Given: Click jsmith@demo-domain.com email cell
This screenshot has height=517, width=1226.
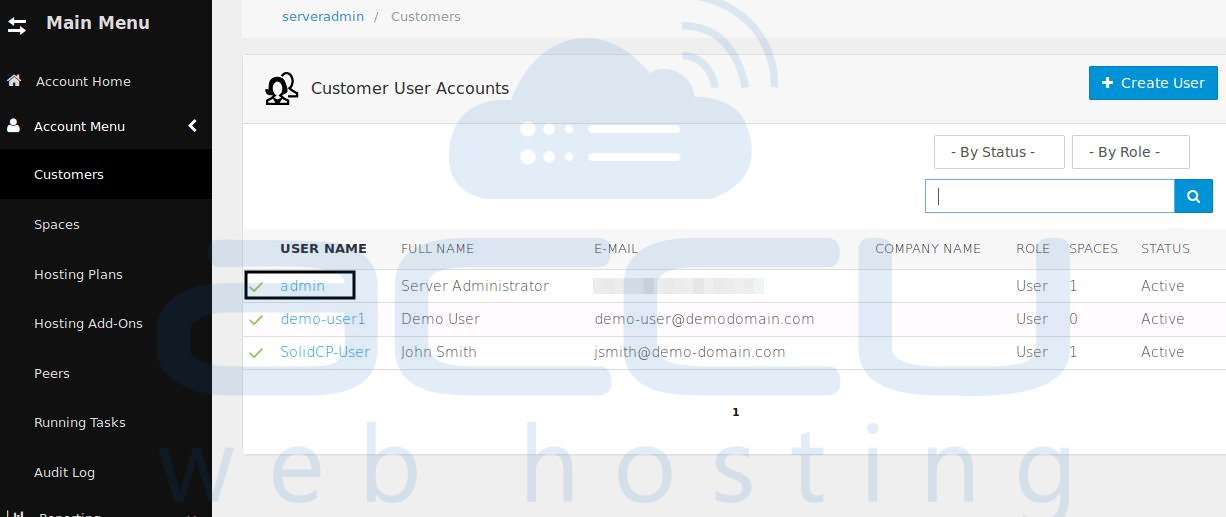Looking at the screenshot, I should pos(690,352).
